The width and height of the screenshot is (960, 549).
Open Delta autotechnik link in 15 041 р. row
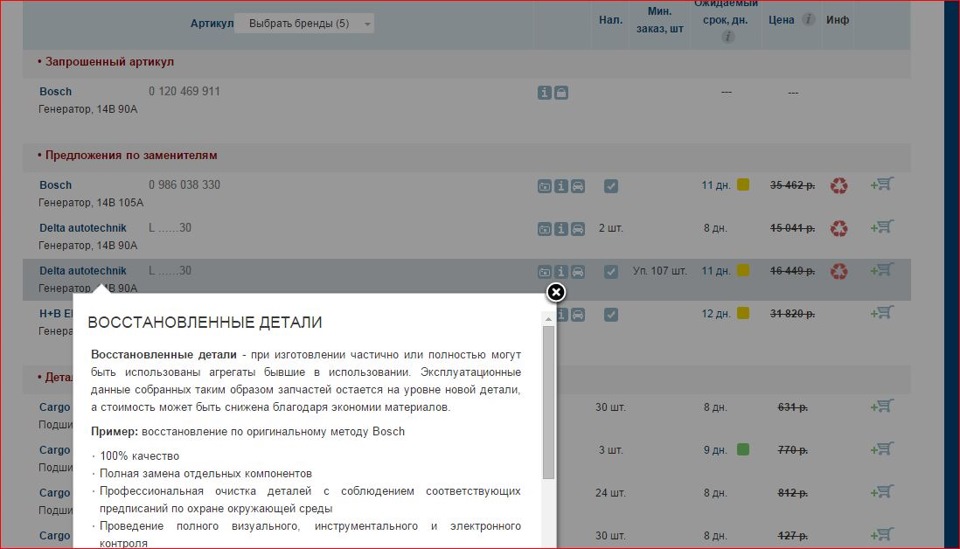tap(83, 228)
